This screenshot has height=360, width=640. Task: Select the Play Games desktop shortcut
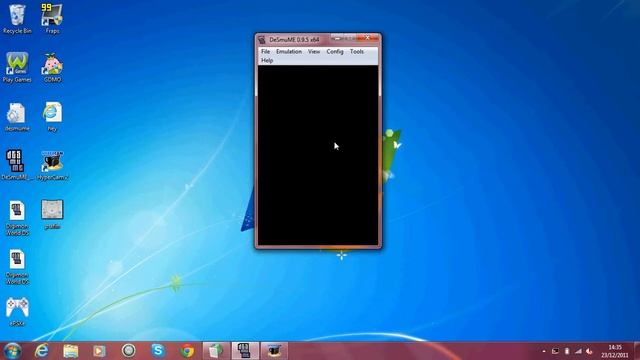click(17, 68)
